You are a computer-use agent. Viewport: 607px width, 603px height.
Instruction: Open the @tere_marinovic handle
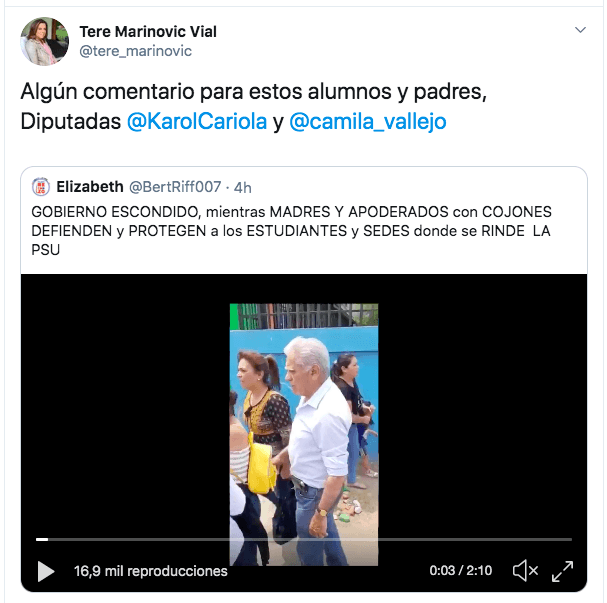tap(135, 51)
